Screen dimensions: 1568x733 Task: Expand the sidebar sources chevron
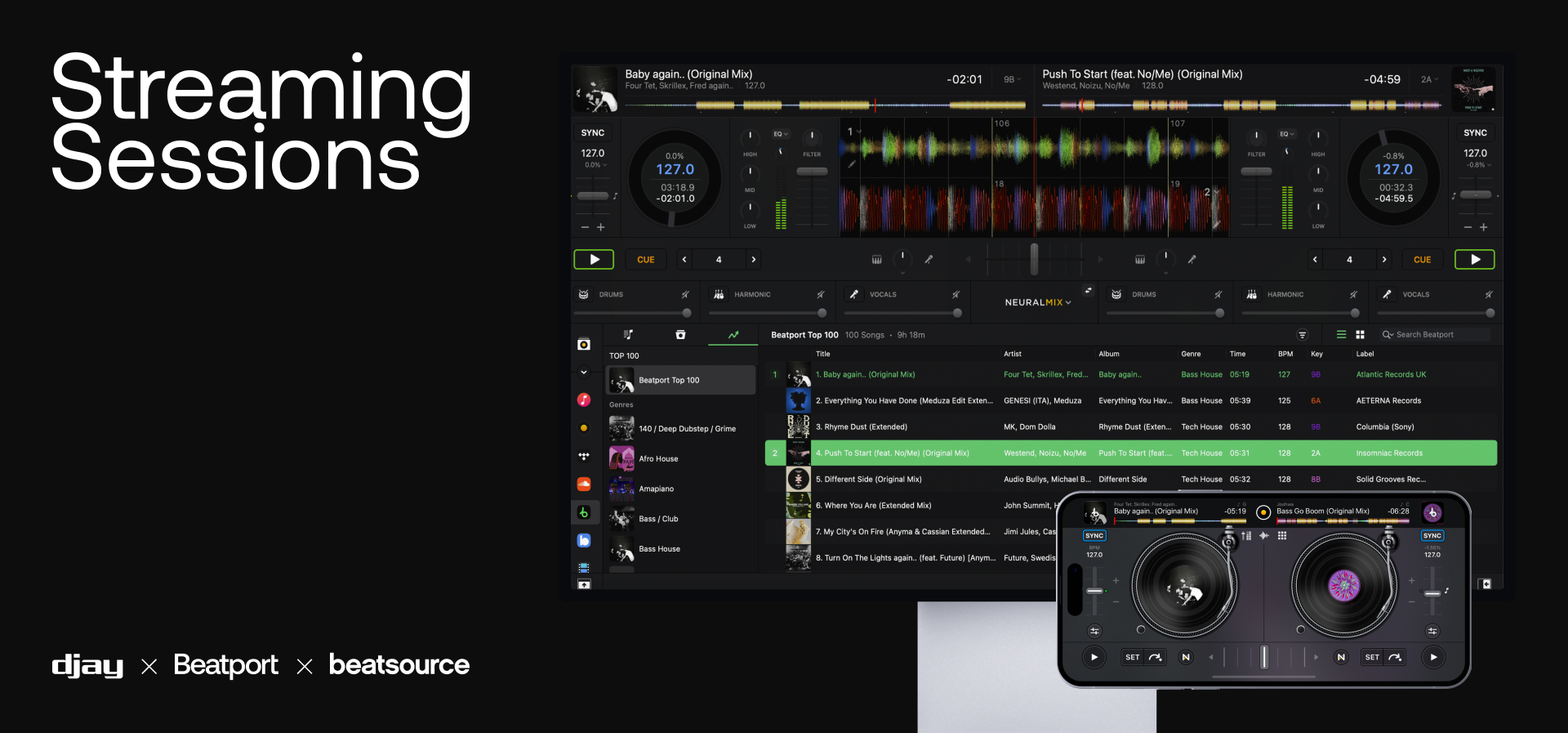[584, 372]
